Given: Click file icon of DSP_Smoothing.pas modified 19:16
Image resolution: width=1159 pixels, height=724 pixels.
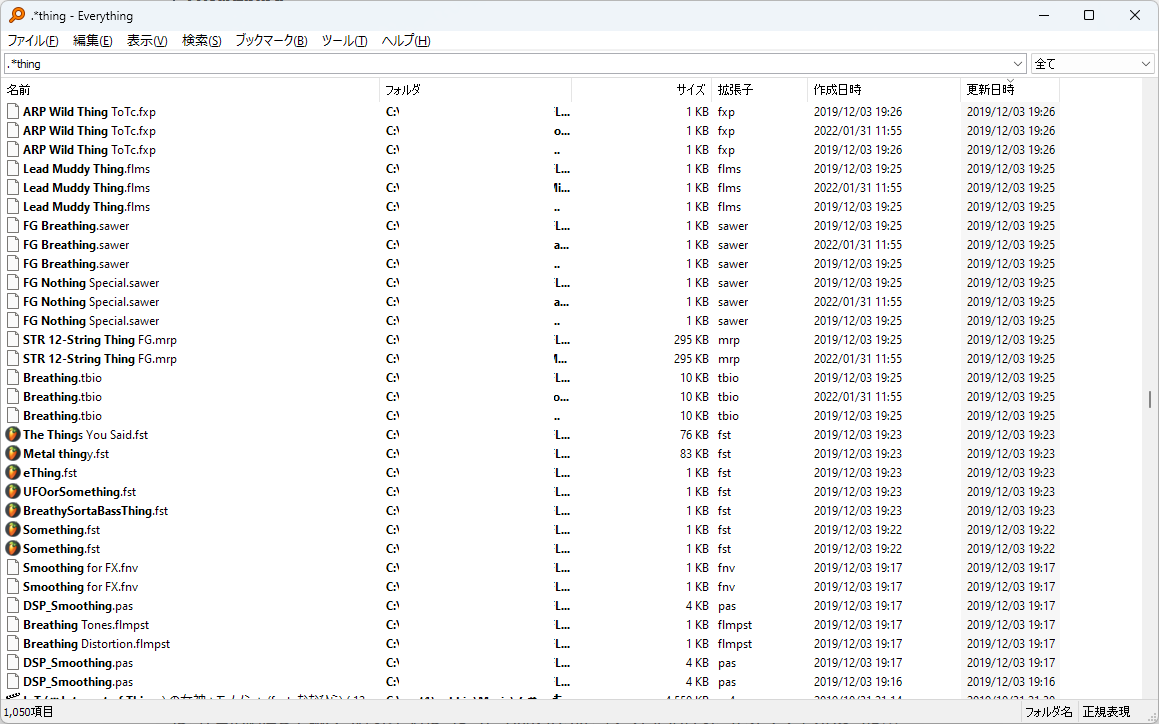Looking at the screenshot, I should [x=13, y=682].
